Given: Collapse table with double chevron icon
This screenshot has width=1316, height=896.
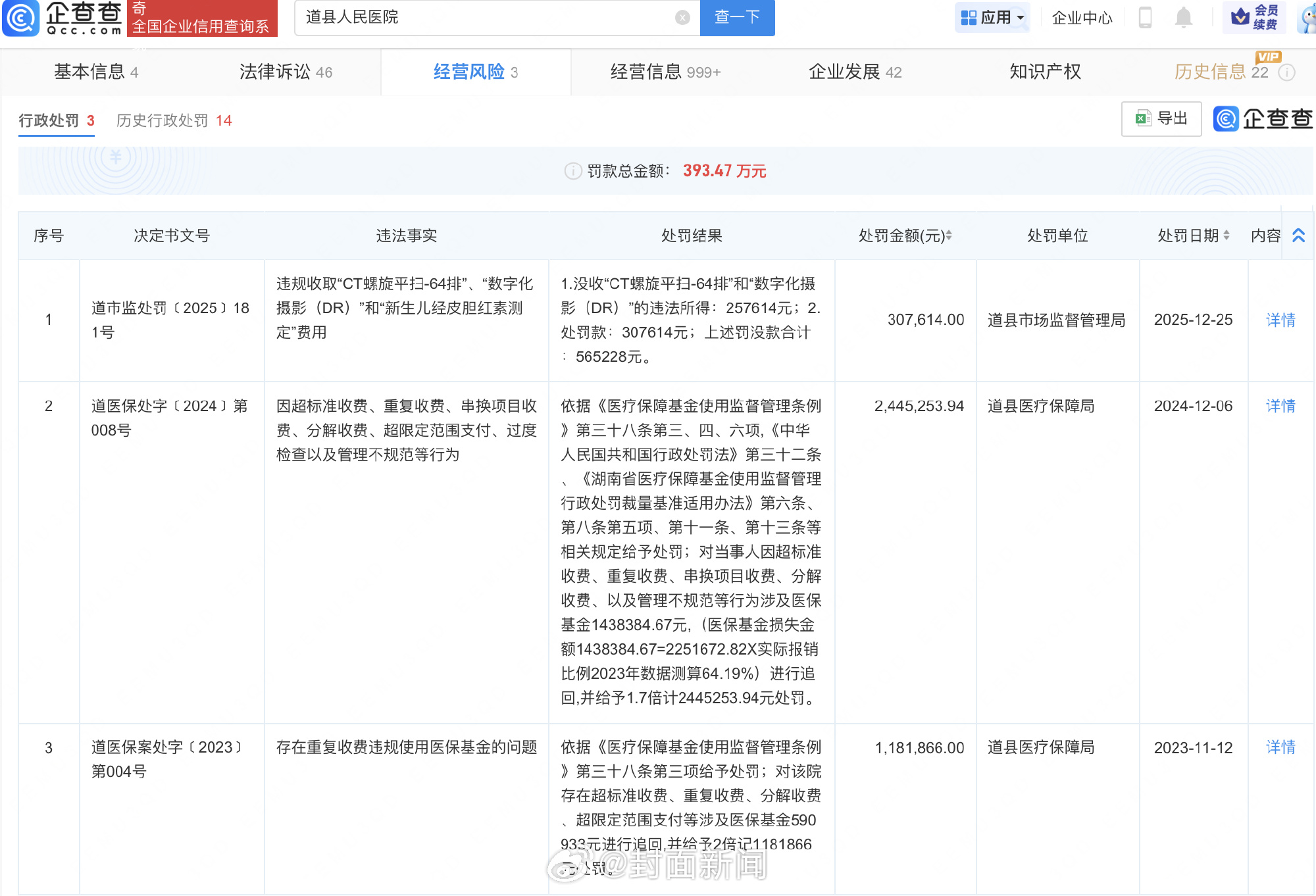Looking at the screenshot, I should (x=1298, y=236).
